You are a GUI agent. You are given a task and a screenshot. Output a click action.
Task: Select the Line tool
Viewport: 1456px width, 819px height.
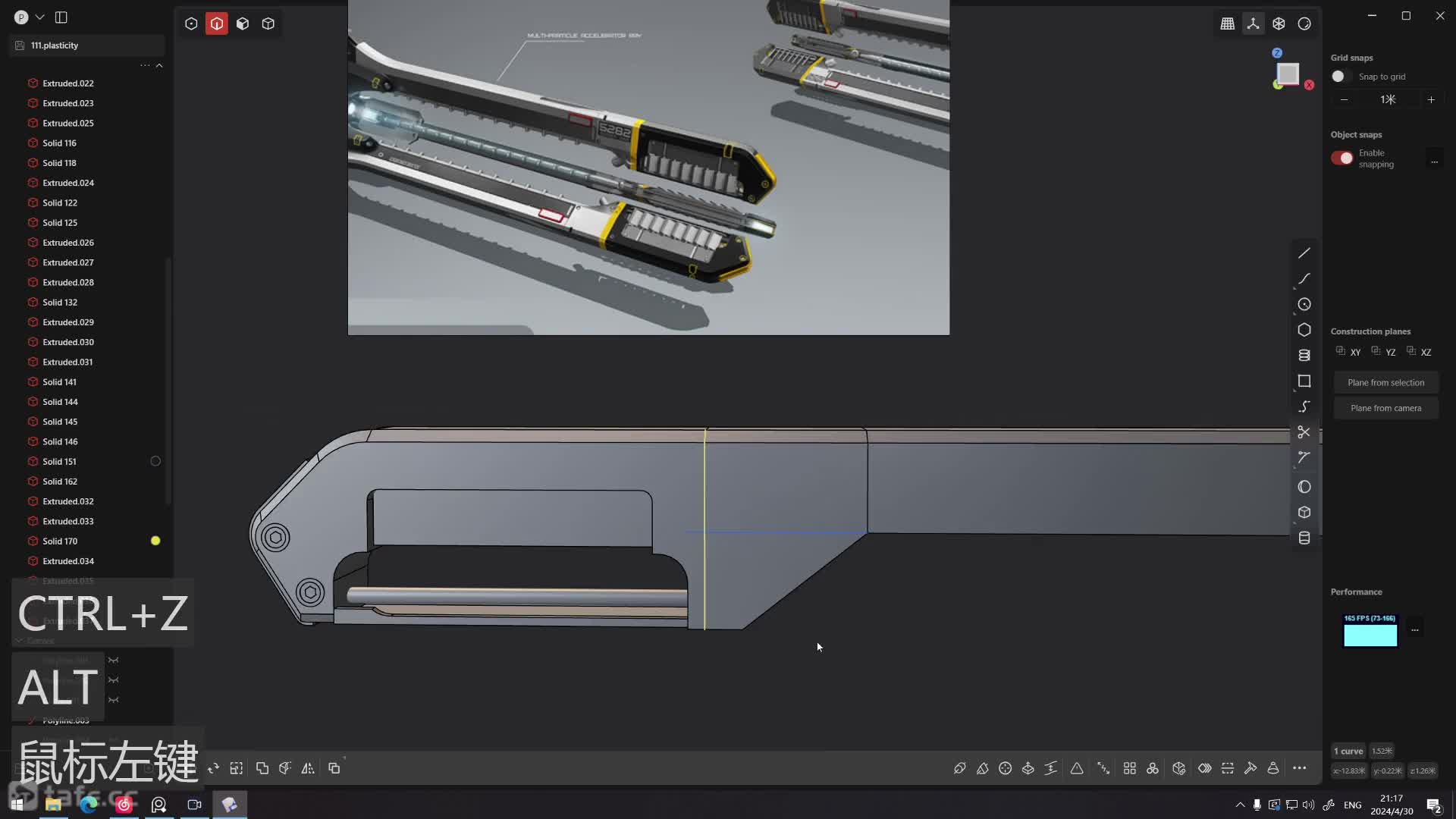[x=1304, y=253]
